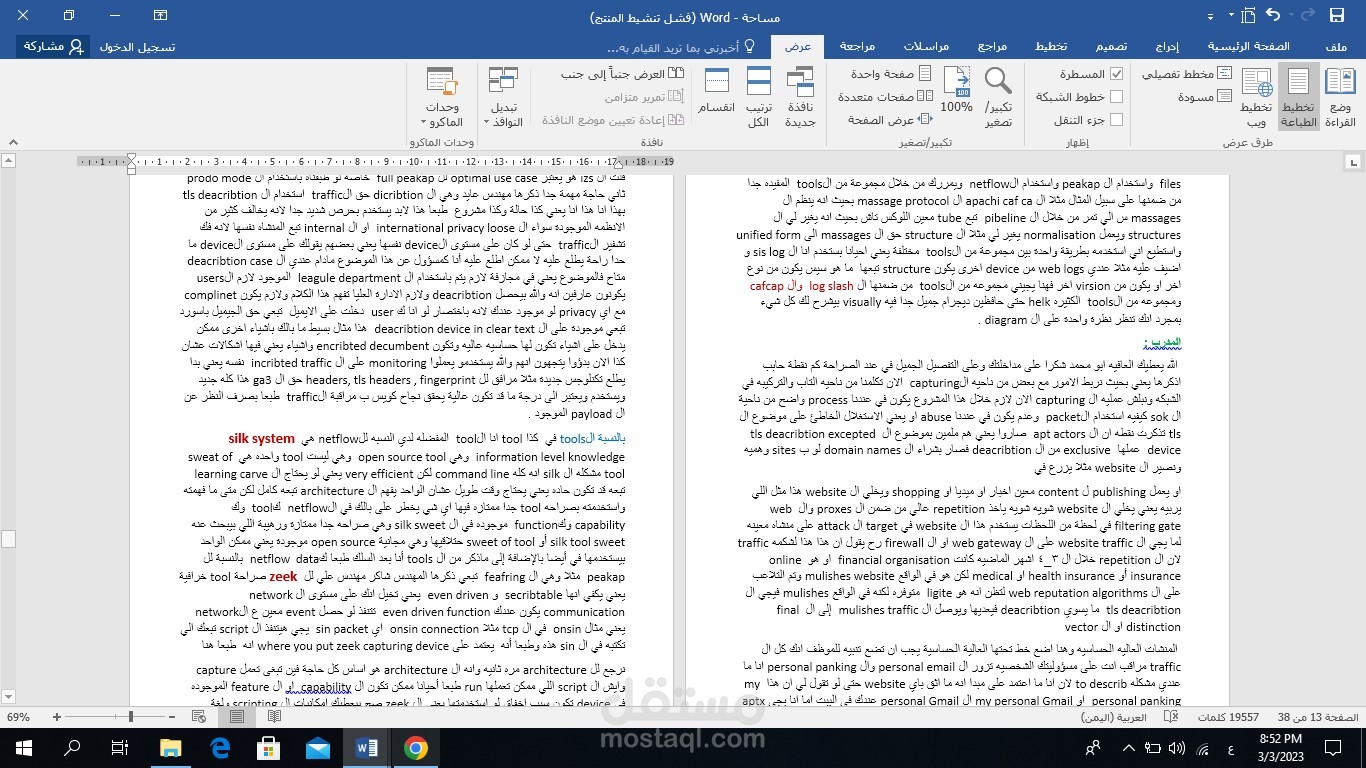Screen dimensions: 1366x768
Task: Open Mail app from taskbar
Action: 318,747
